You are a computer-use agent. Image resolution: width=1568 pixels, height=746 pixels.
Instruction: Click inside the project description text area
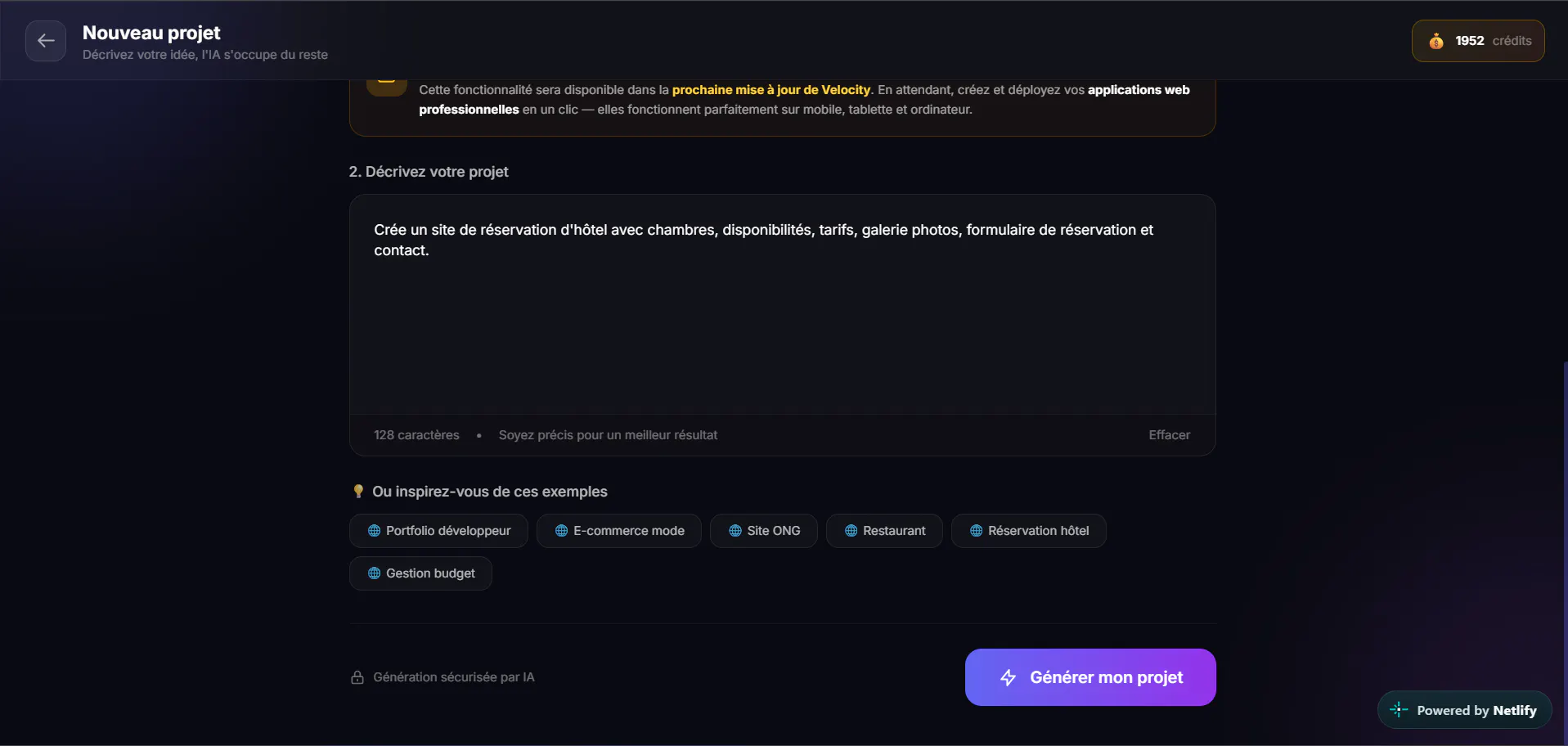click(x=782, y=304)
